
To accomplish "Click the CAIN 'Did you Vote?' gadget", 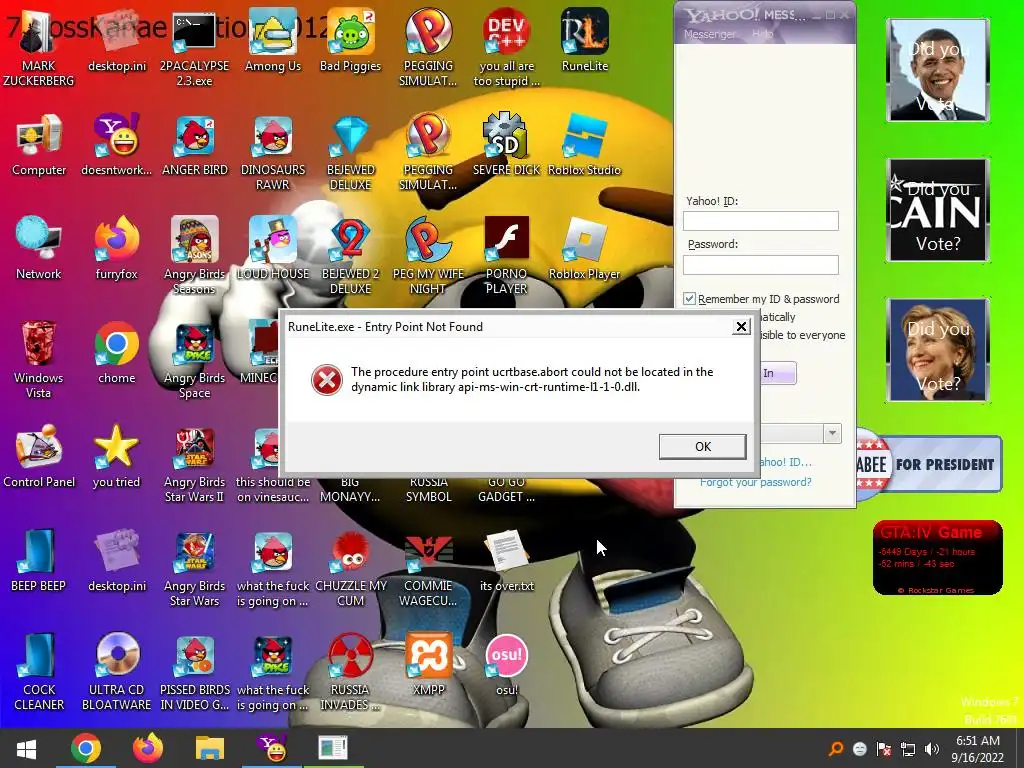I will (938, 210).
